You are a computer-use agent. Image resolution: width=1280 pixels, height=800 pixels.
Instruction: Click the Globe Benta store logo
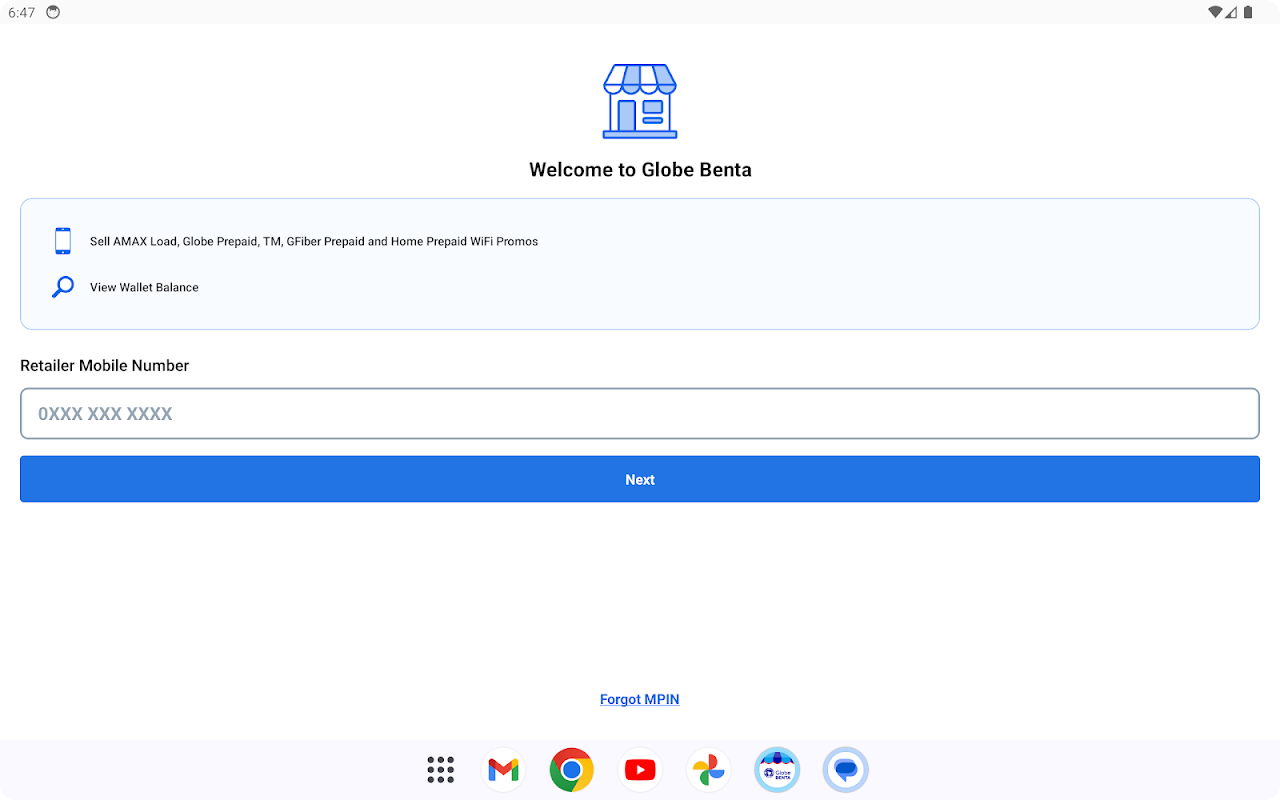point(640,101)
